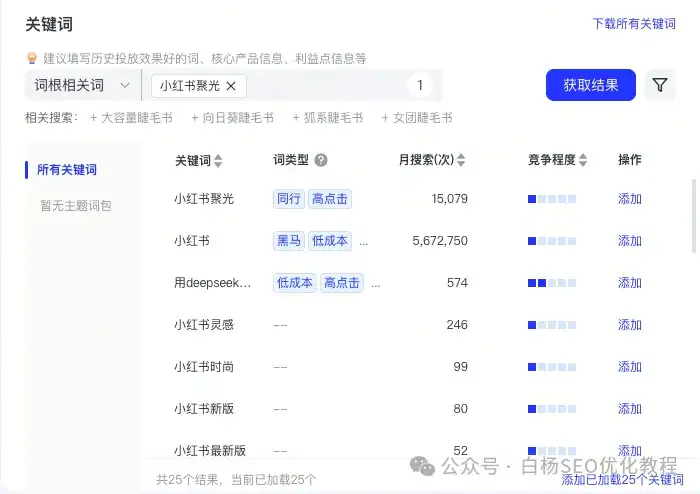The height and width of the screenshot is (494, 700).
Task: Click monthly search value 15,079
Action: 450,199
